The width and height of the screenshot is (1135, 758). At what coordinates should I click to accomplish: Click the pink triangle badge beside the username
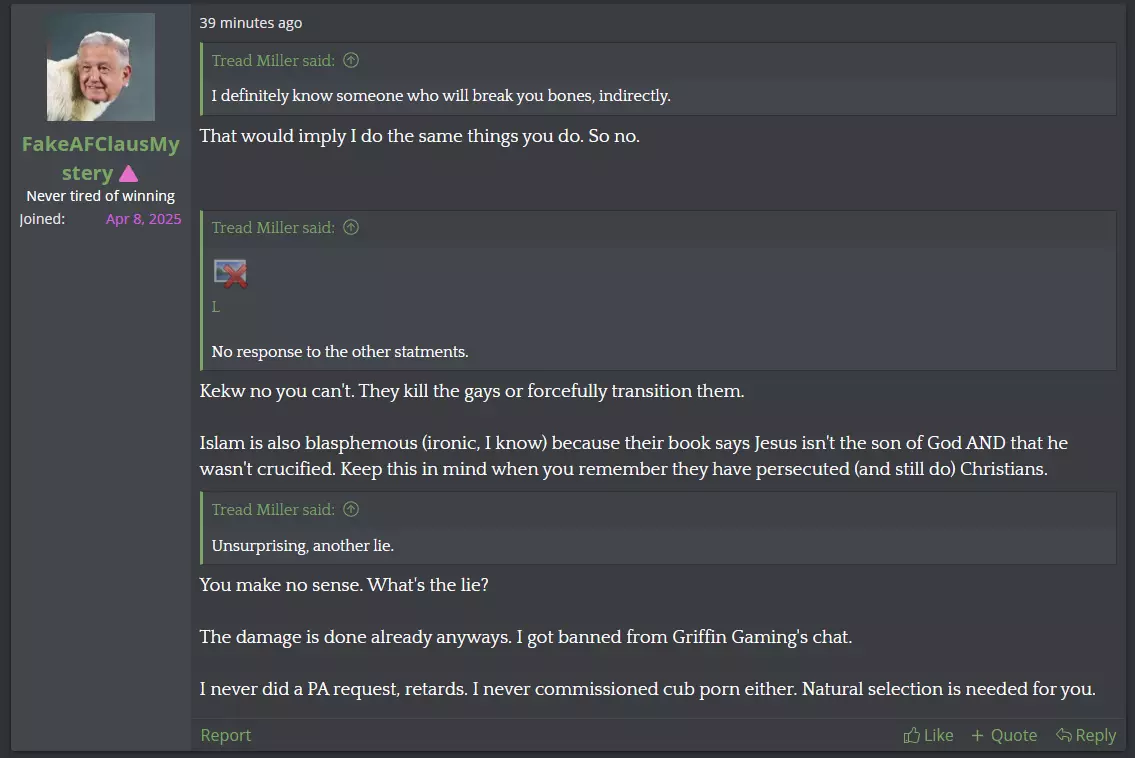[x=128, y=174]
